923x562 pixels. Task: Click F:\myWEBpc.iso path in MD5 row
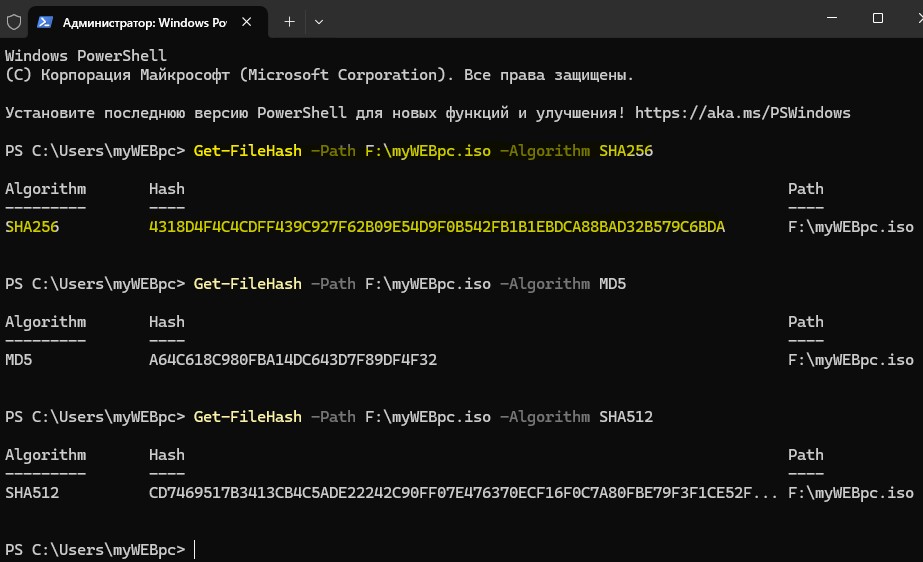click(x=851, y=360)
